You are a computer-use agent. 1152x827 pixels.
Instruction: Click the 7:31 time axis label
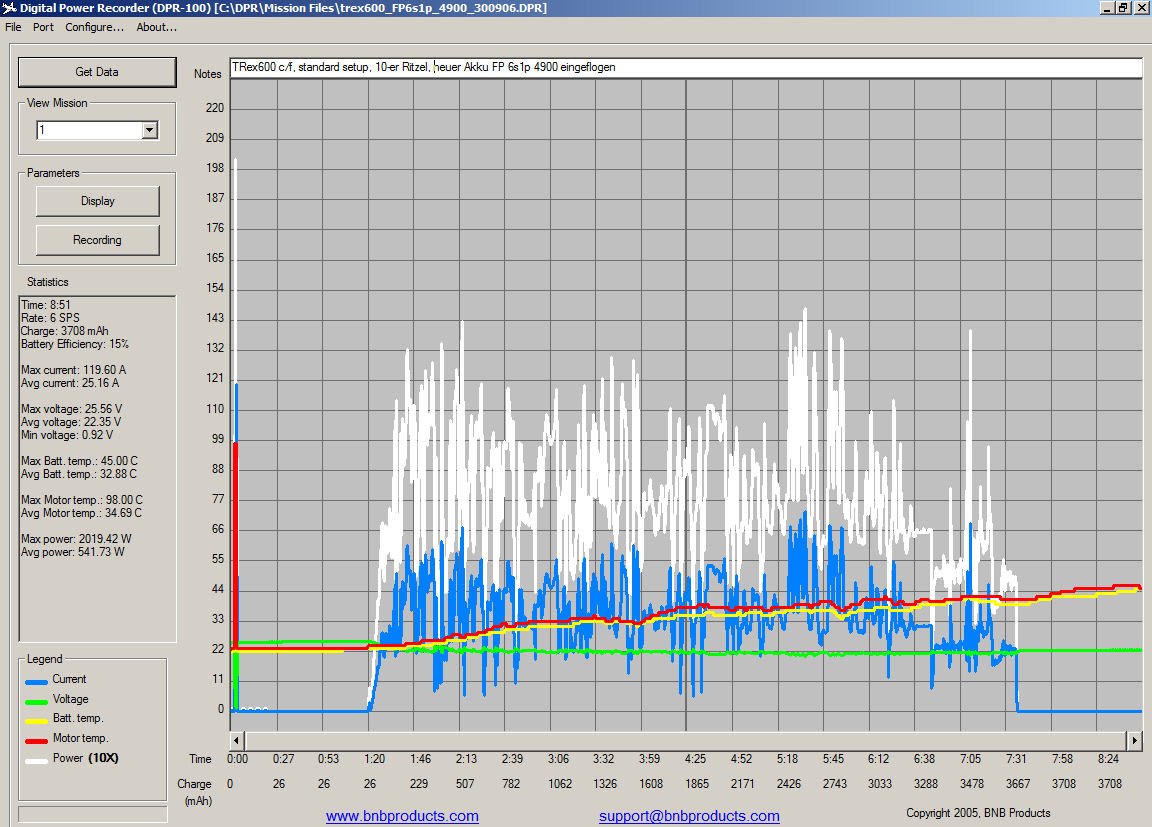coord(1016,759)
